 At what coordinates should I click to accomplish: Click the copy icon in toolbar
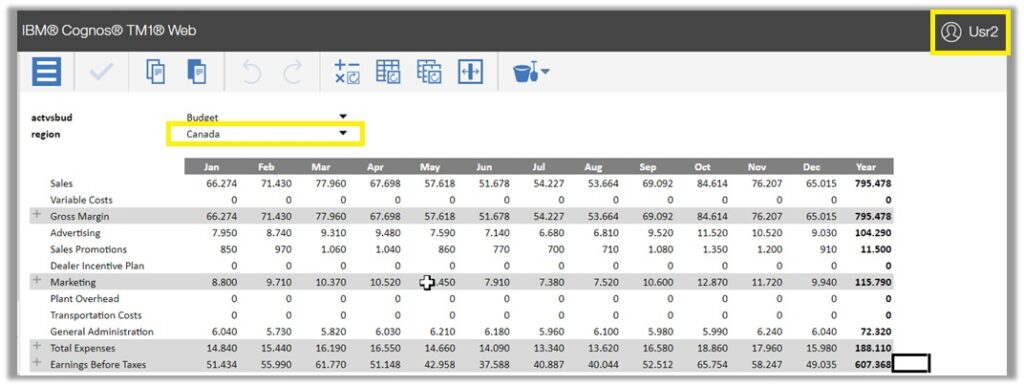coord(156,72)
